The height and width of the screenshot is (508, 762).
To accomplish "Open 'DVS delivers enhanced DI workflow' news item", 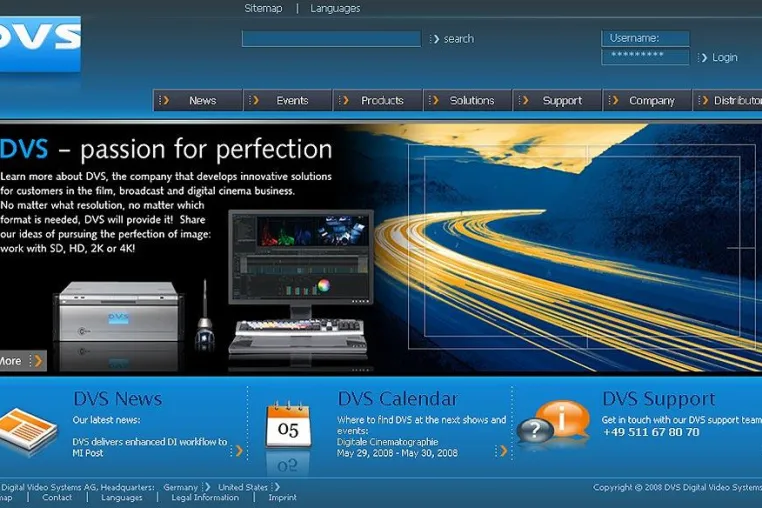I will point(150,447).
